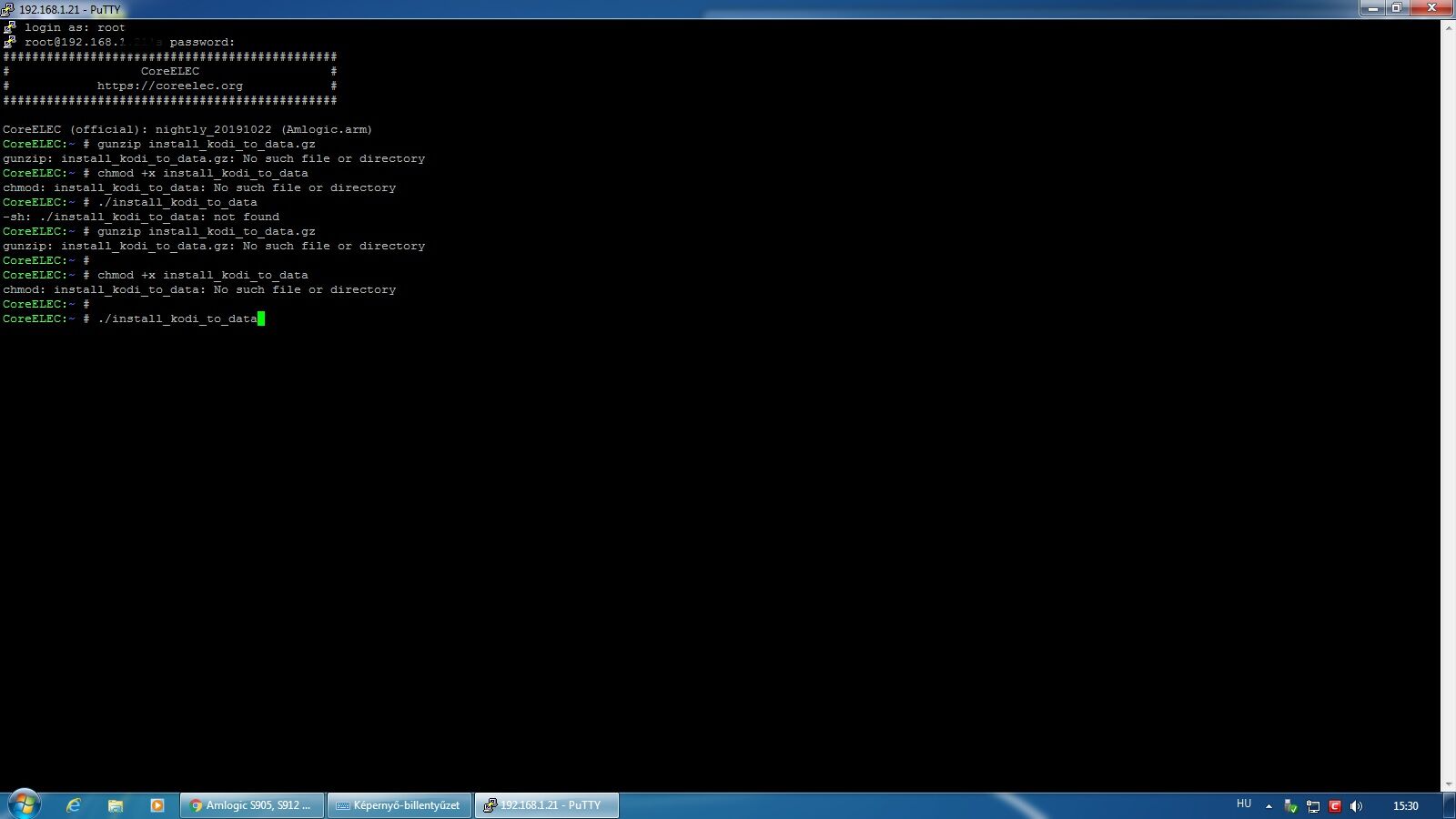
Task: Click the terminal scrollbar up arrow
Action: [x=1448, y=27]
